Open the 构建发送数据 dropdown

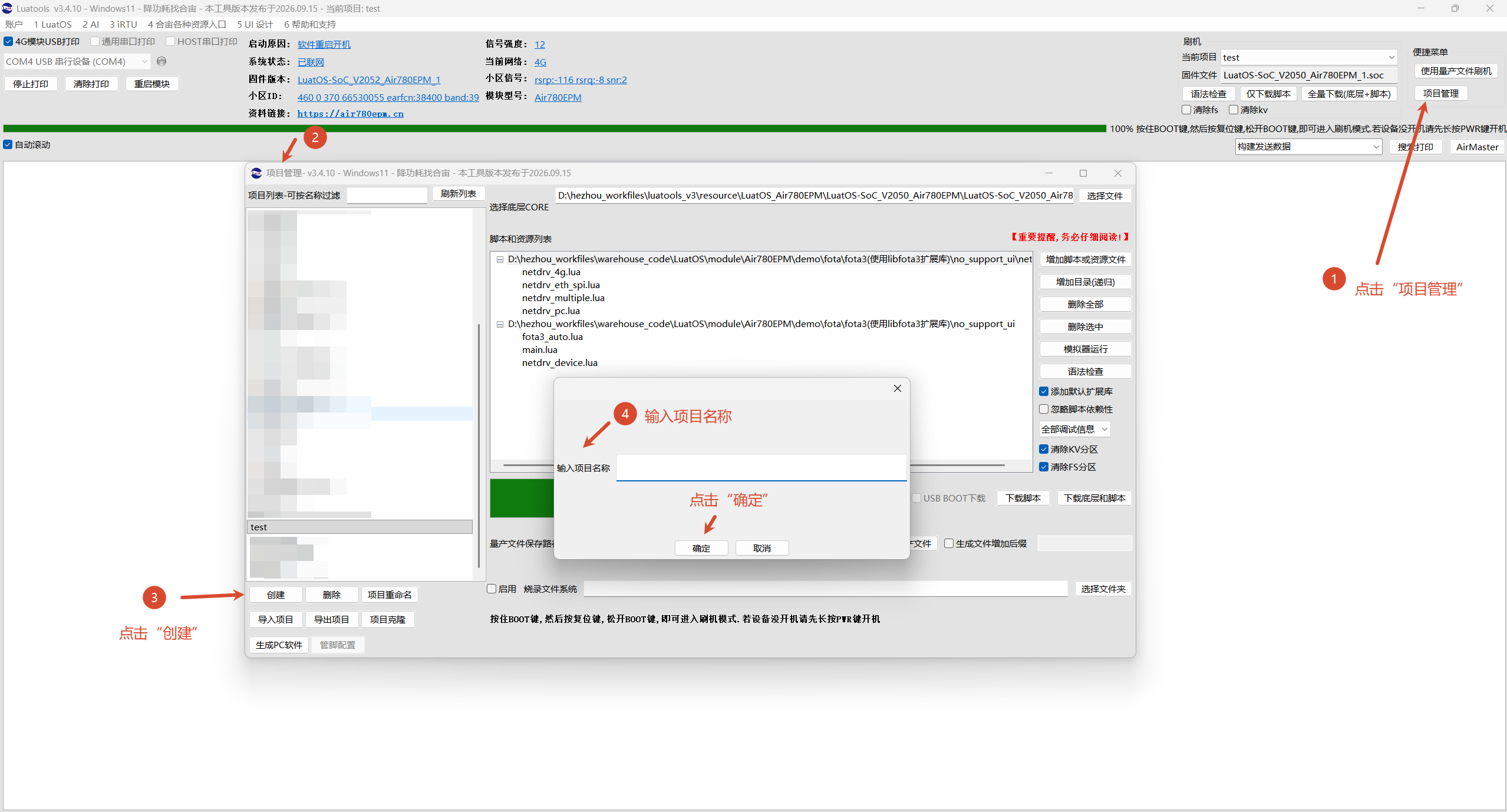(1308, 147)
